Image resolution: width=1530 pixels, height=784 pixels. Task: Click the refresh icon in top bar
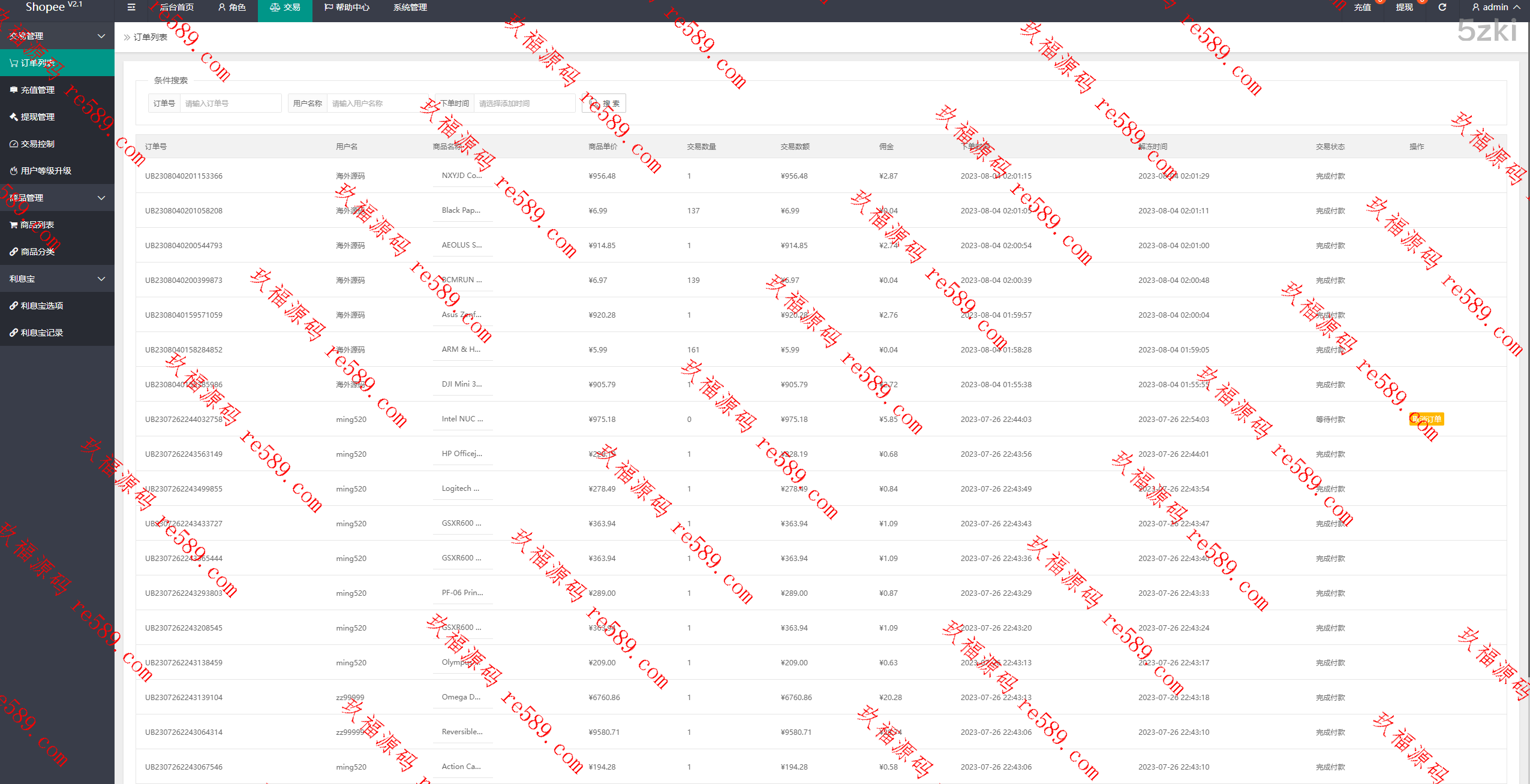click(1442, 7)
